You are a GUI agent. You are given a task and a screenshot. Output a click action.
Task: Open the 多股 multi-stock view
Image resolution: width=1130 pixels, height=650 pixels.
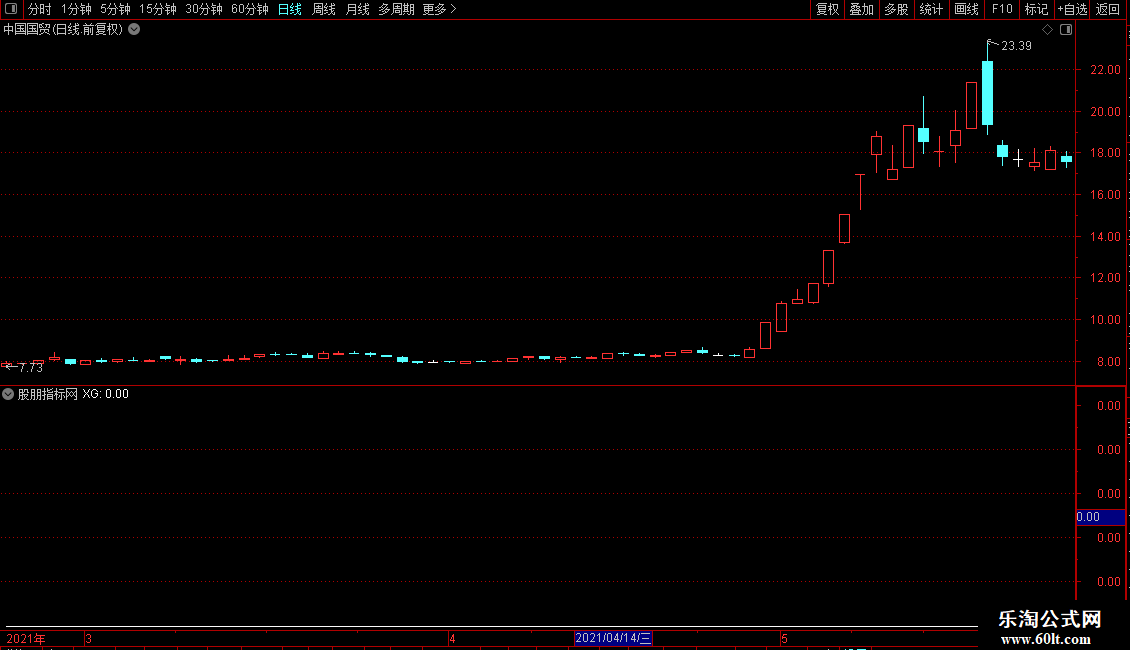click(x=896, y=9)
